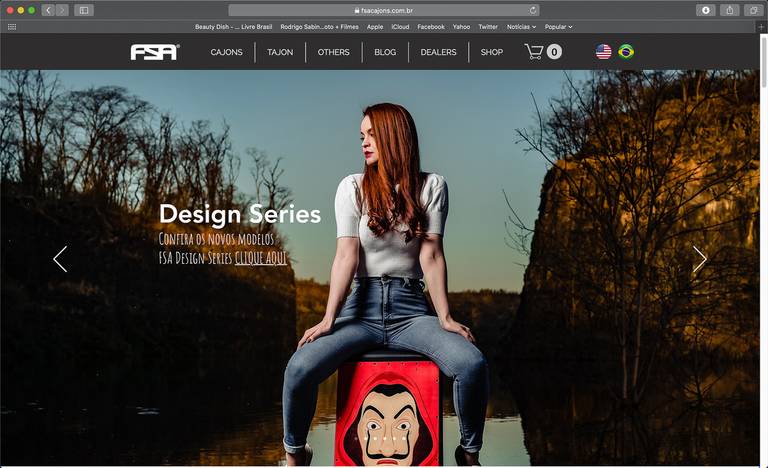Reload the page using refresh icon
Viewport: 768px width, 468px height.
click(x=533, y=10)
